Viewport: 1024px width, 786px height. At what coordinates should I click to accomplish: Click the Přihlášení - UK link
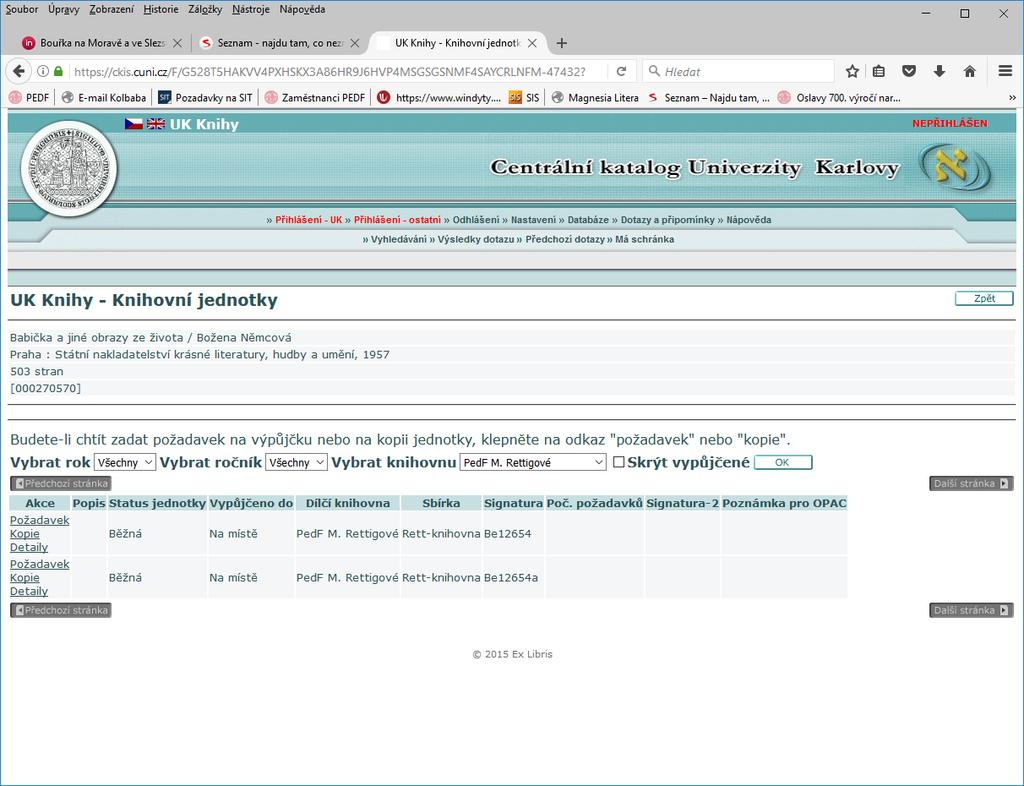tap(308, 220)
